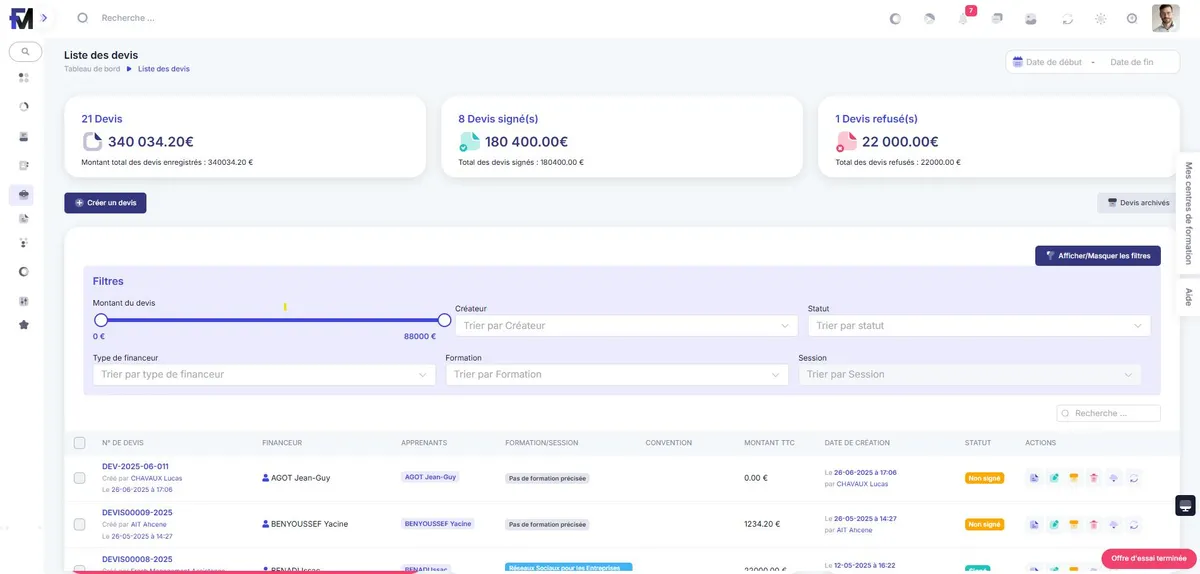Click the refresh arrows icon in the top bar
This screenshot has height=574, width=1200.
coord(1067,18)
